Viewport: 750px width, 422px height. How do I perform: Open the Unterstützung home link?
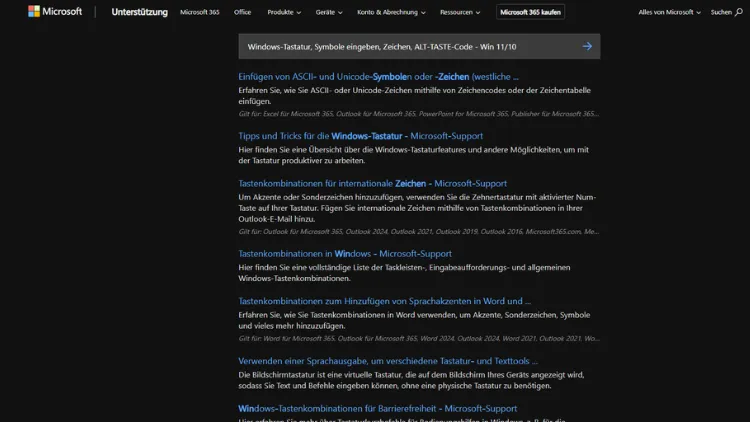138,12
